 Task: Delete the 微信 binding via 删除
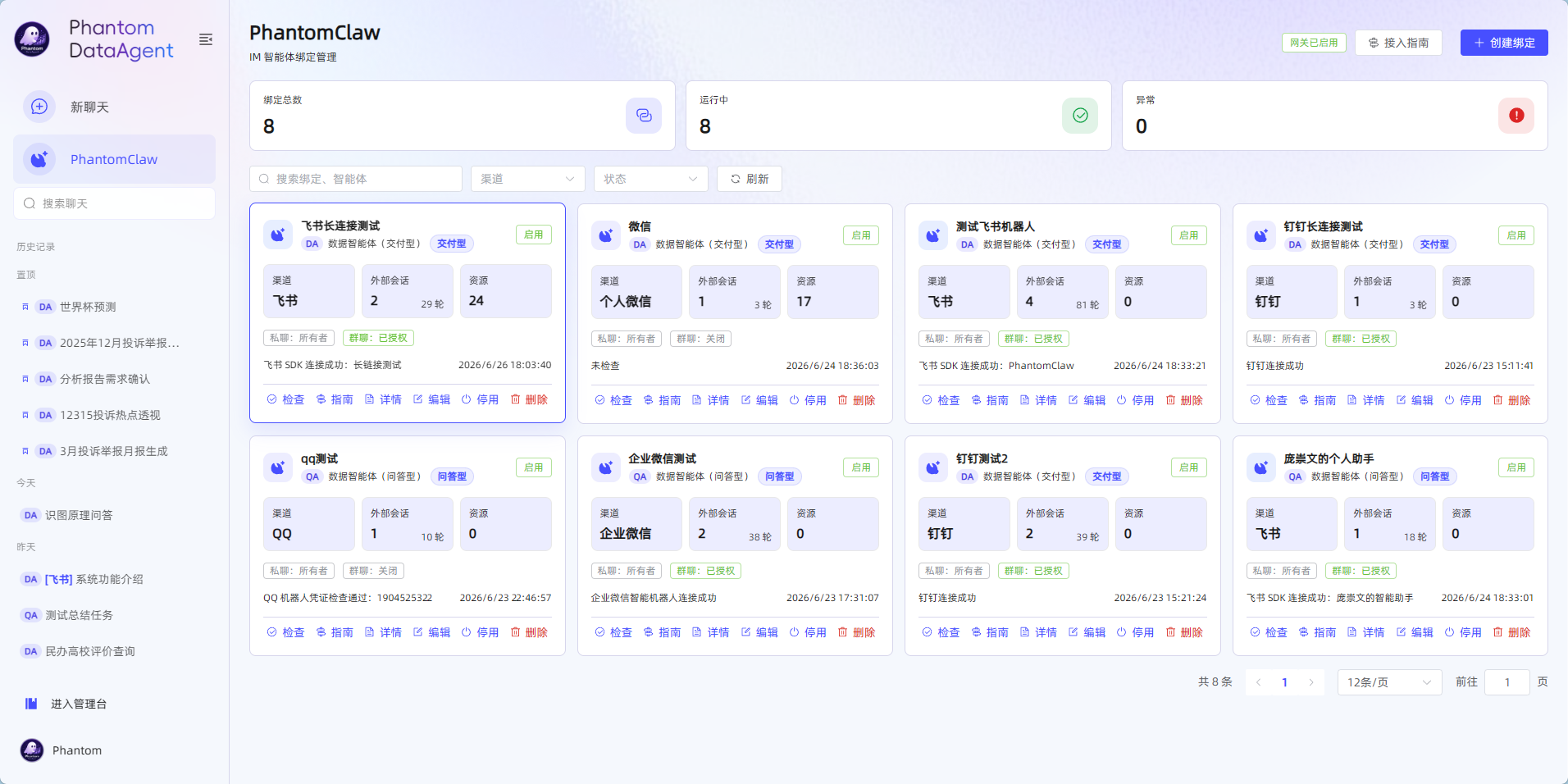[x=857, y=400]
